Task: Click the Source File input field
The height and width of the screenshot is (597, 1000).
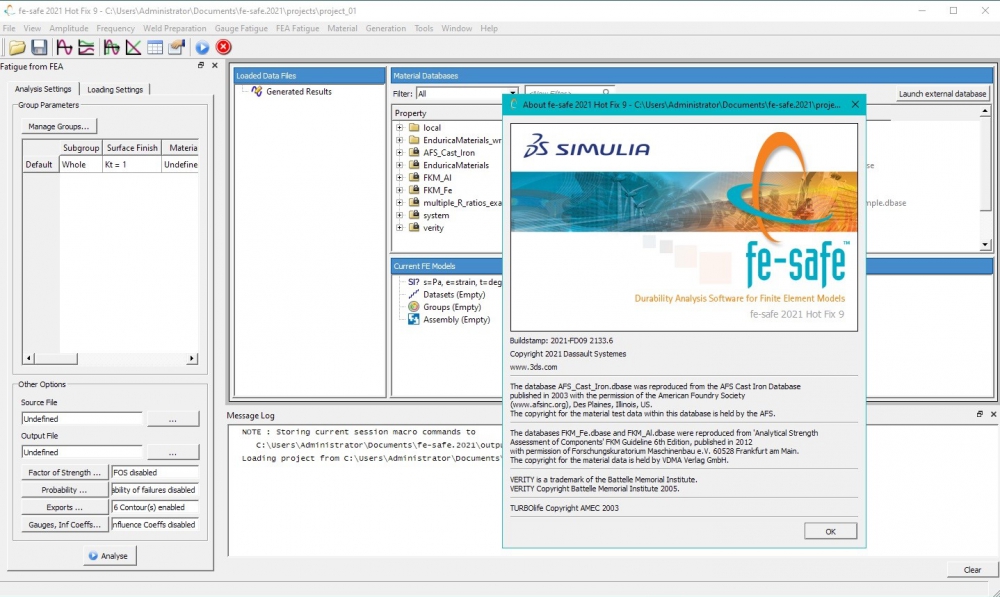Action: pos(82,419)
